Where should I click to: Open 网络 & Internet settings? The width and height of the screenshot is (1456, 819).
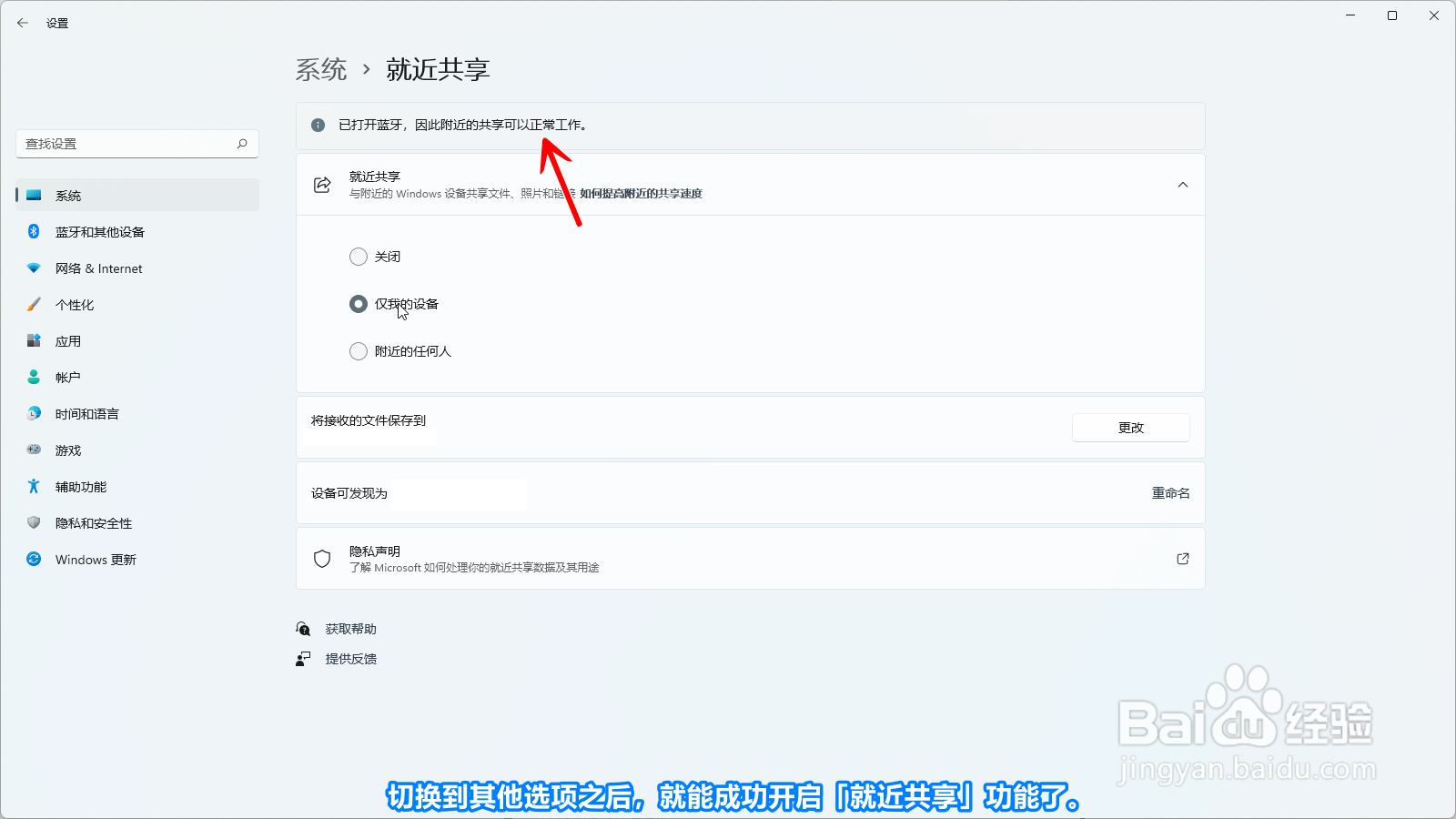click(x=137, y=268)
